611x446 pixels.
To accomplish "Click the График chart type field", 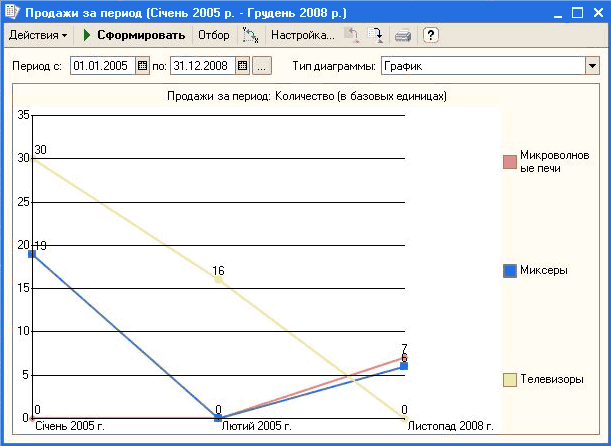I will click(483, 66).
